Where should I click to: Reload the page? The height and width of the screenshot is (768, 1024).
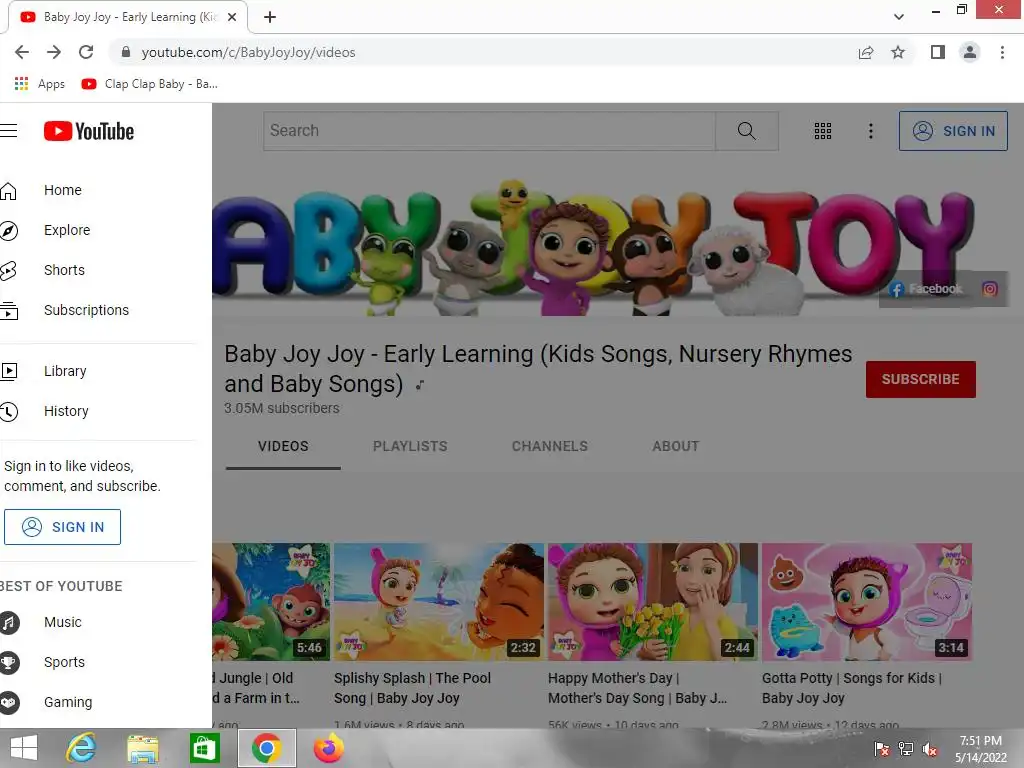click(86, 52)
